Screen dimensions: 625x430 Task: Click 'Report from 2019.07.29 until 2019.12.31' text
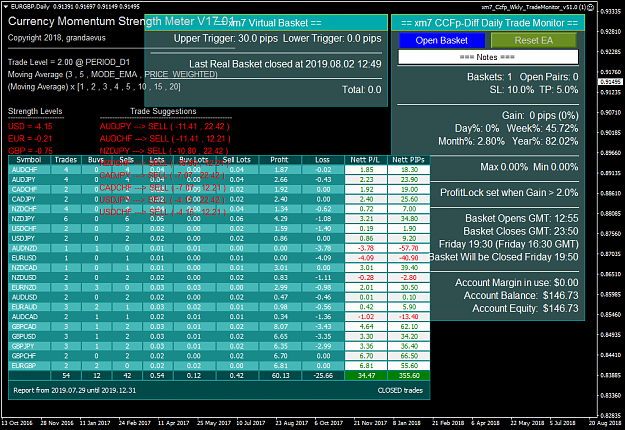(75, 391)
